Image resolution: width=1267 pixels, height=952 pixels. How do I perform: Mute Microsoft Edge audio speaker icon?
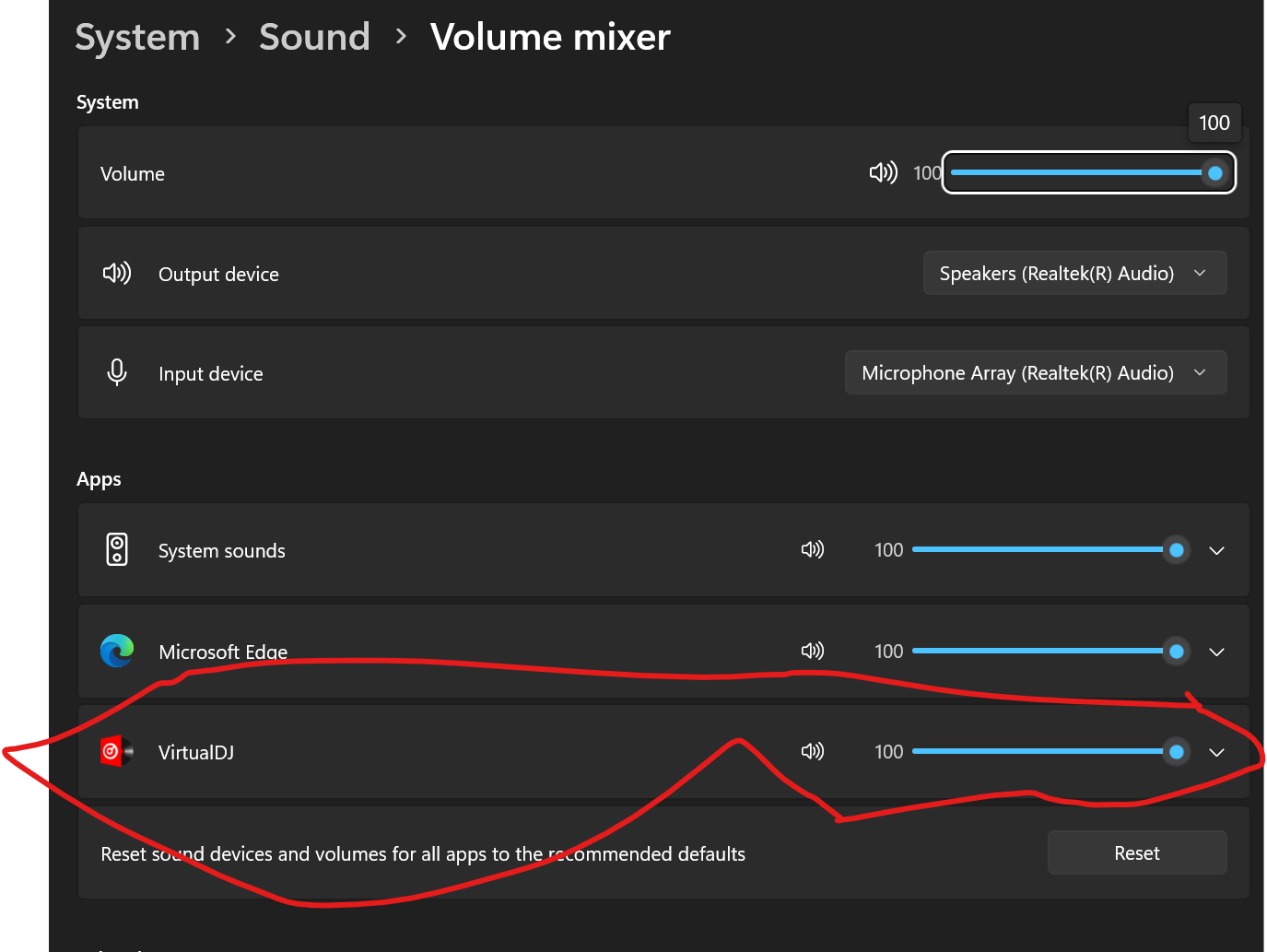pos(812,651)
